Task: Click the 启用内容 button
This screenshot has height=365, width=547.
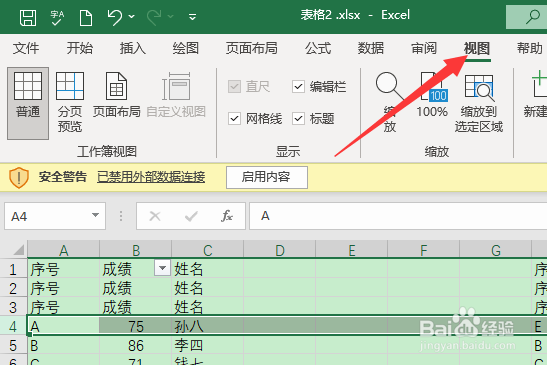Action: (267, 177)
